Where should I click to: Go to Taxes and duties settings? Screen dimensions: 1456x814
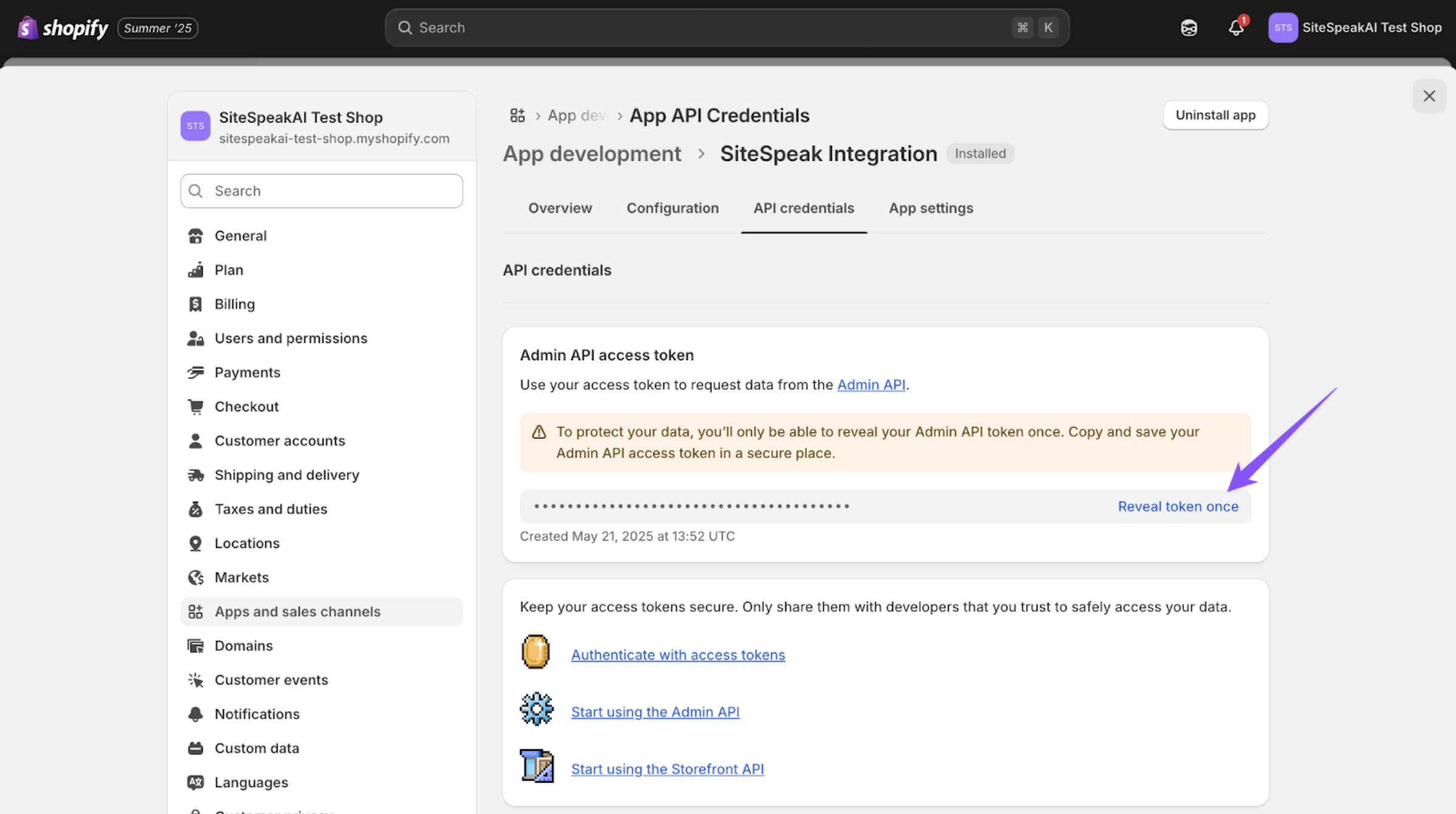coord(271,509)
